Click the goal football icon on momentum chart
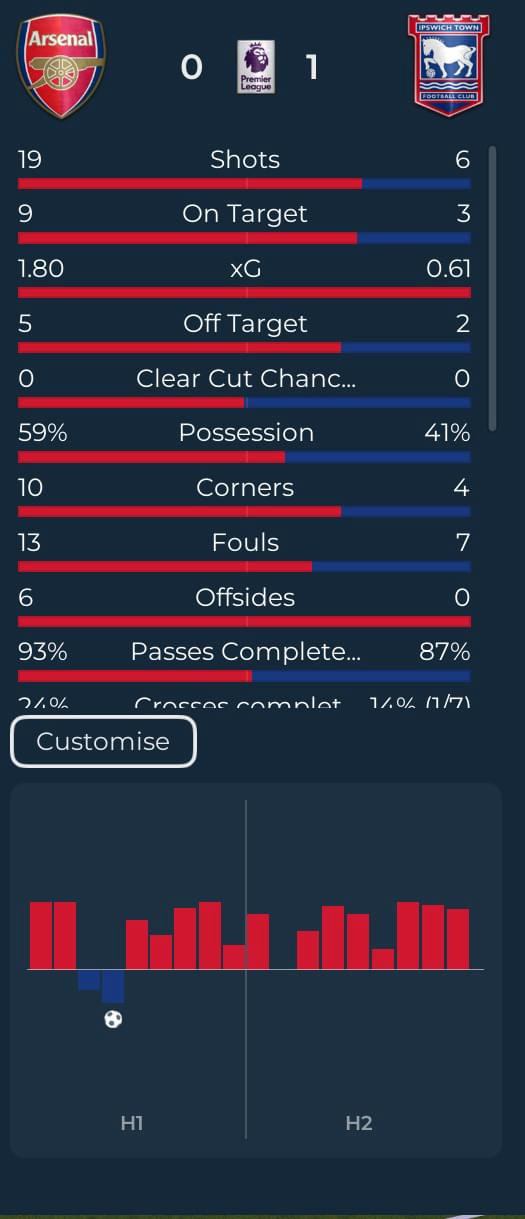 tap(113, 1019)
